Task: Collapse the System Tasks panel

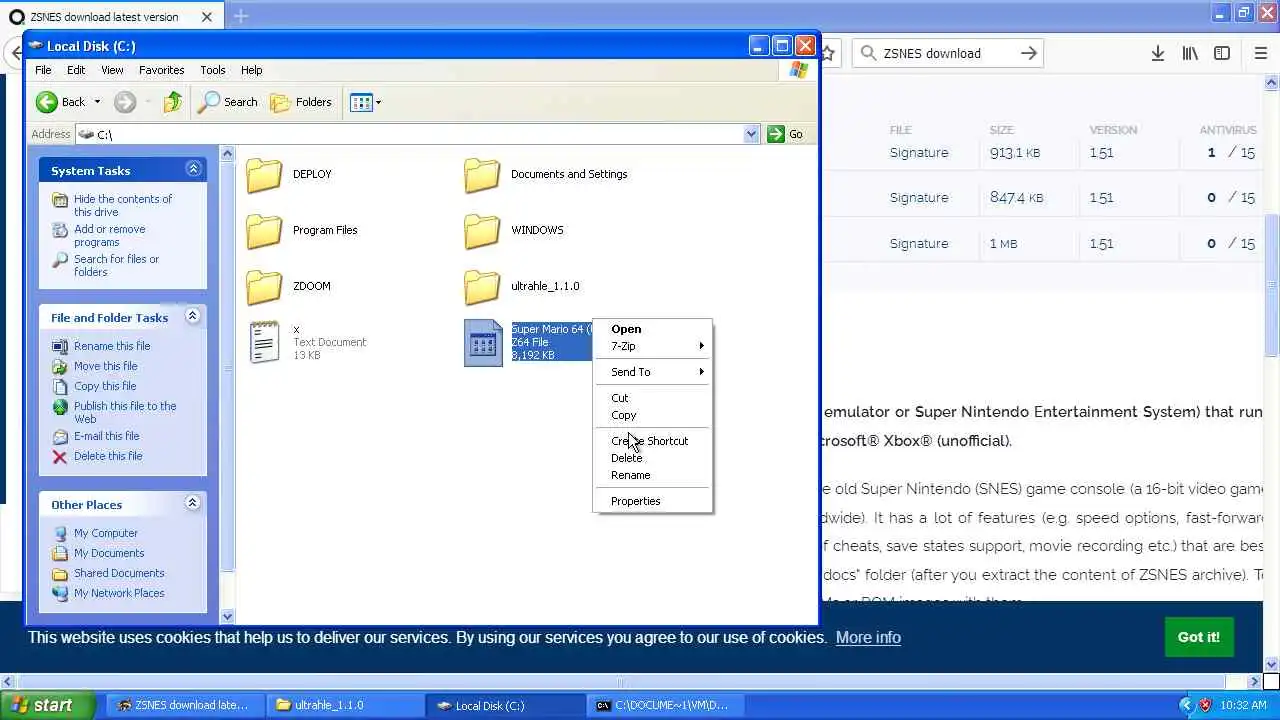Action: (x=193, y=170)
